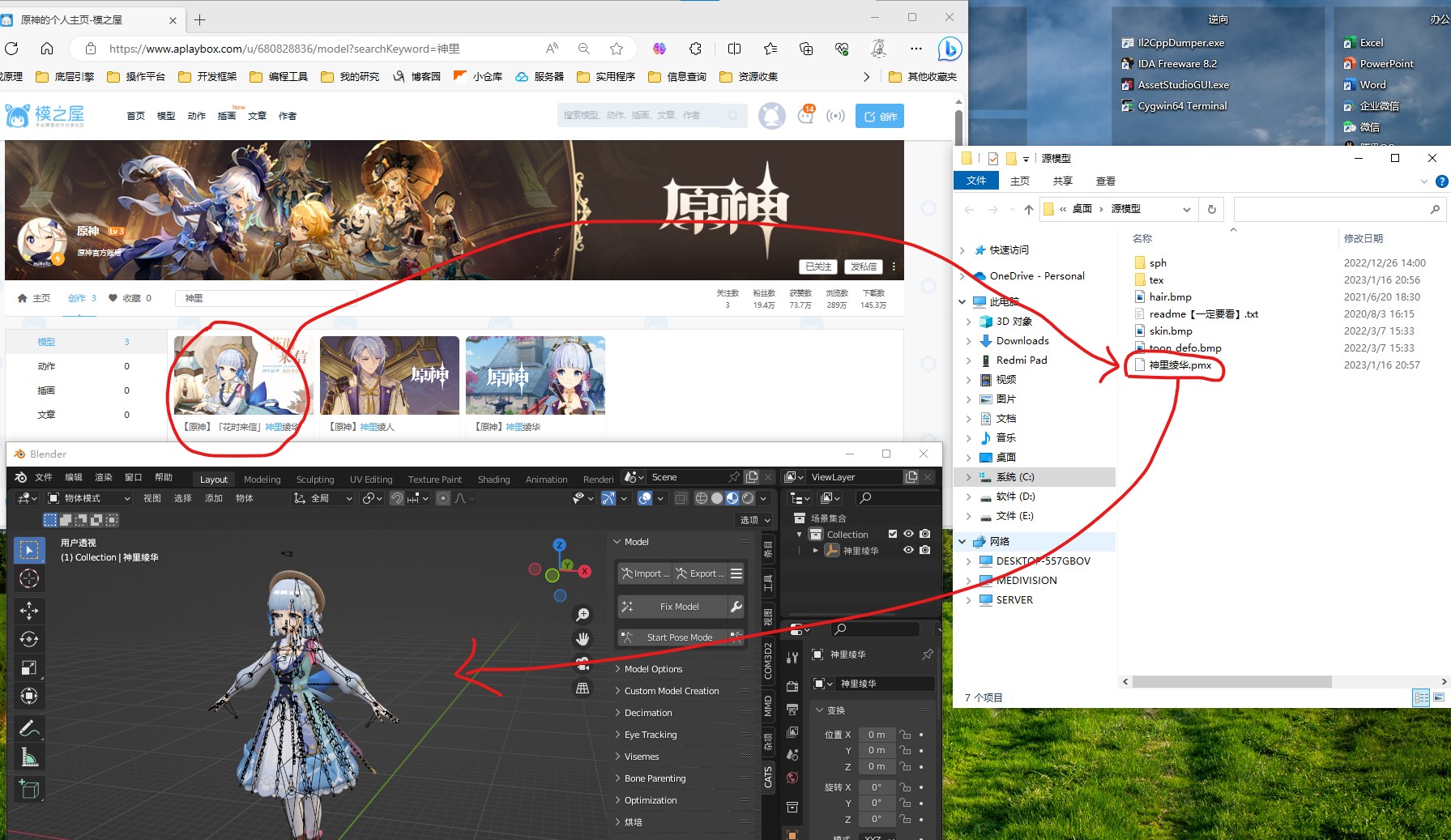Switch viewport to solid shading

pos(717,498)
